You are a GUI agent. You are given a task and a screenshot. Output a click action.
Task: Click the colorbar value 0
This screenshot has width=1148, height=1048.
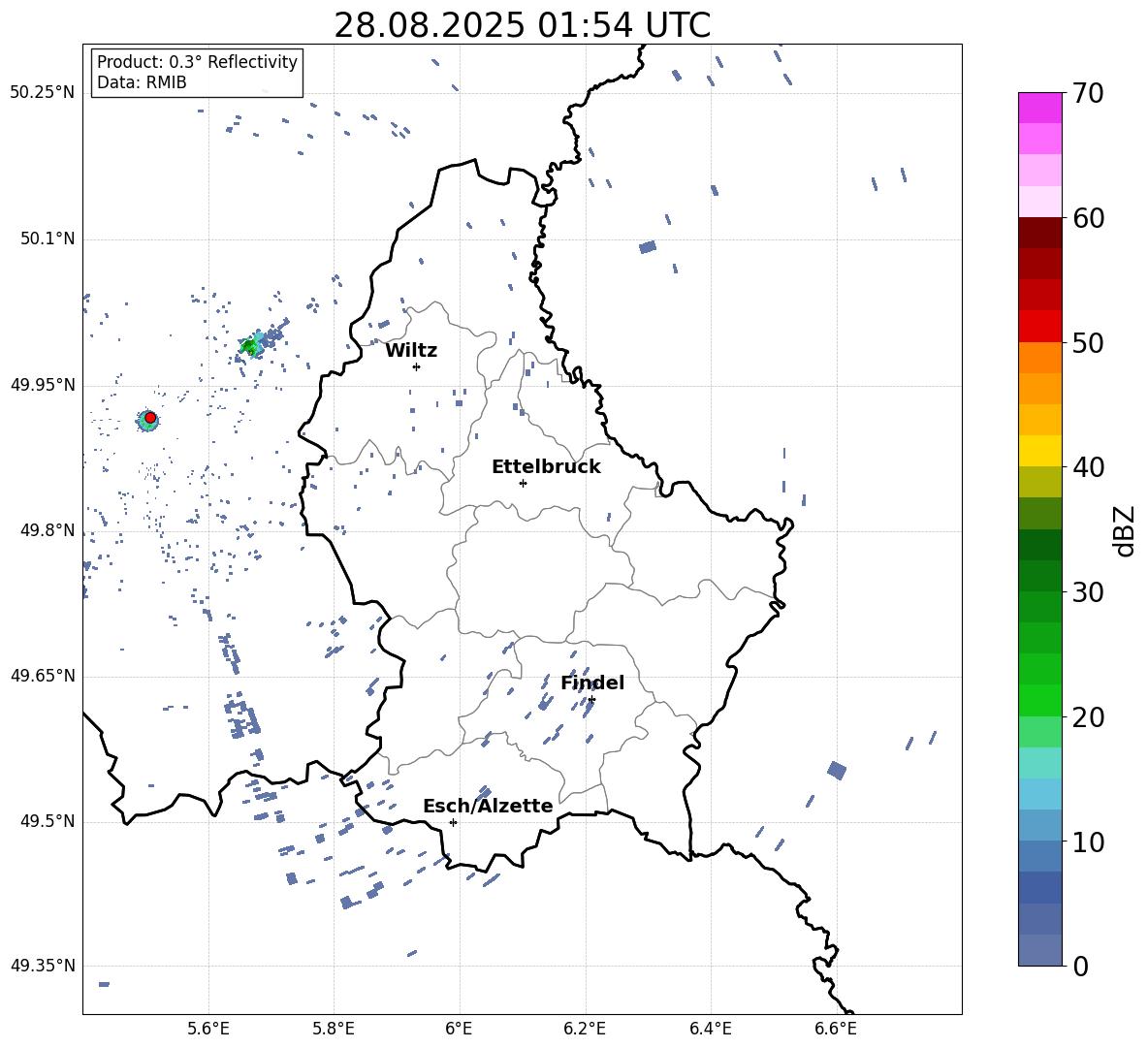[1080, 966]
